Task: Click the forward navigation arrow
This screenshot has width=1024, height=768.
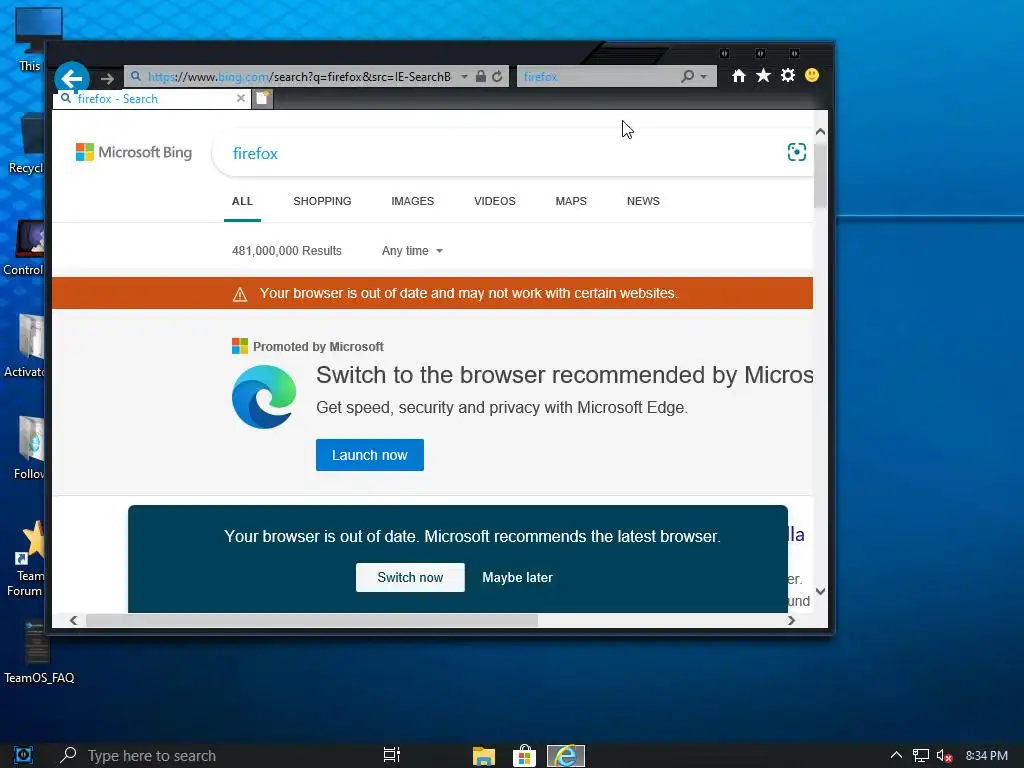Action: pyautogui.click(x=107, y=79)
